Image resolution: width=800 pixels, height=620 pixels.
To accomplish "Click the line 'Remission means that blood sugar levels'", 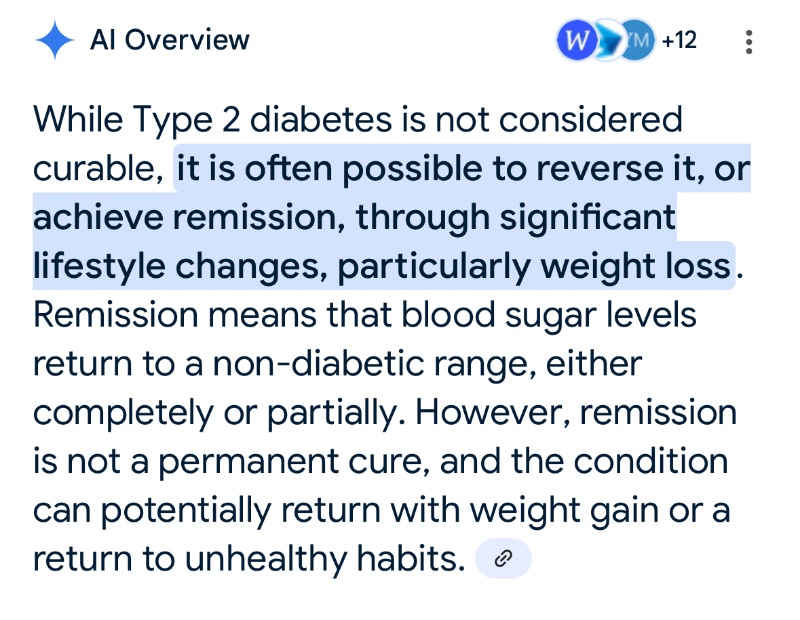I will (364, 315).
